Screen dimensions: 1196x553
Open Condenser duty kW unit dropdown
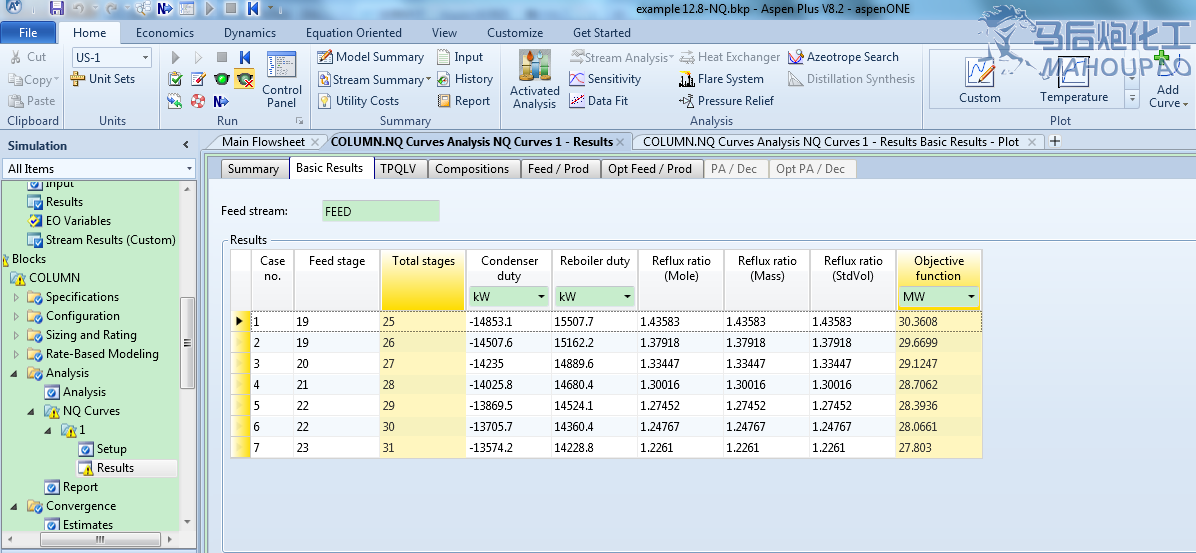click(542, 296)
